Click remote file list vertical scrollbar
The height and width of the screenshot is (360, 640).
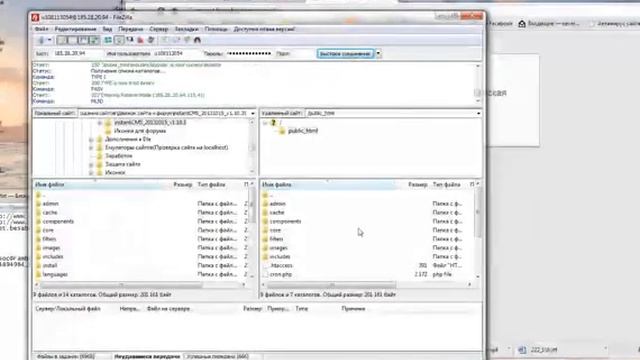[x=478, y=213]
